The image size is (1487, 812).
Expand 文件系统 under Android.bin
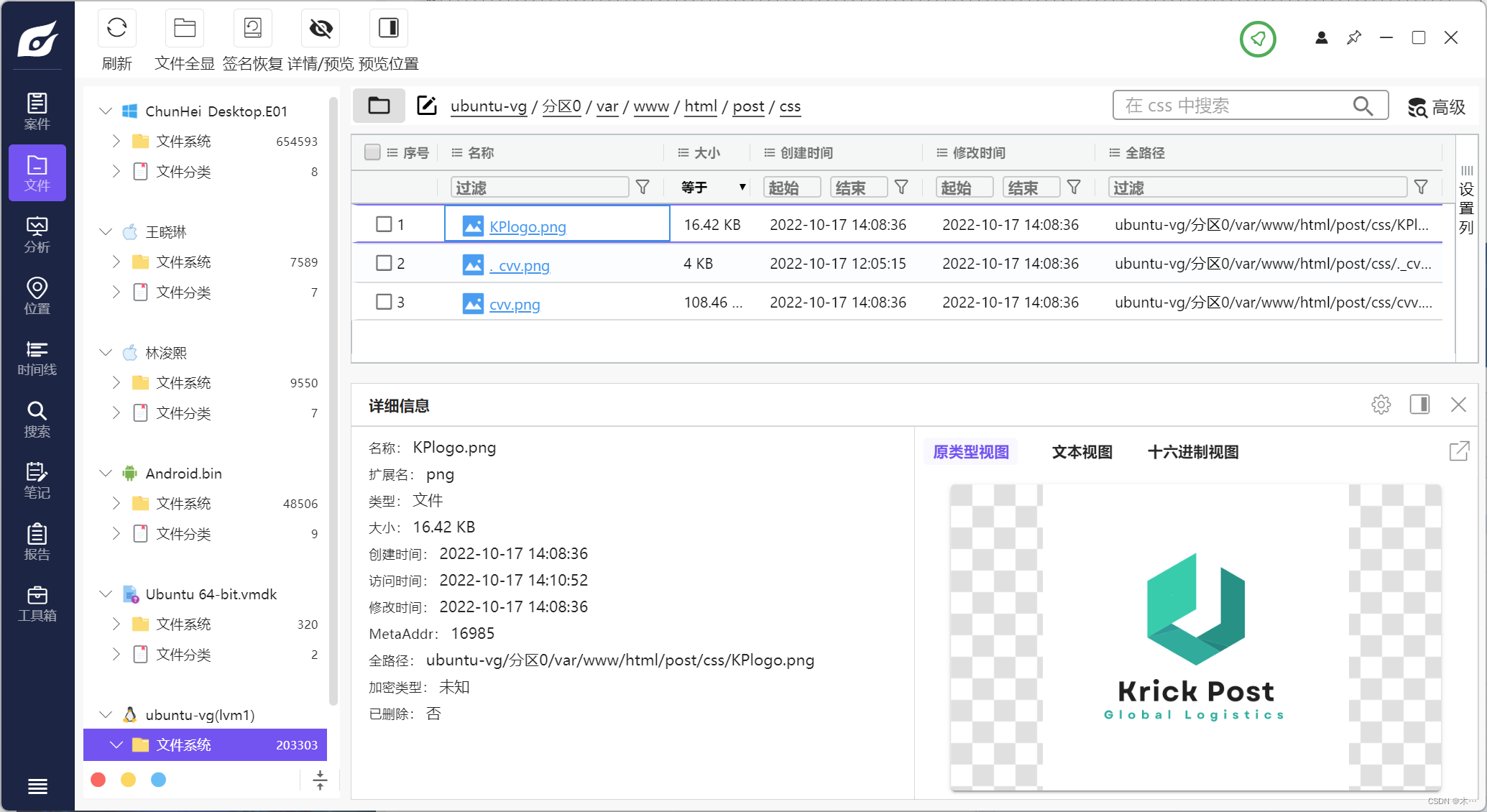click(116, 503)
